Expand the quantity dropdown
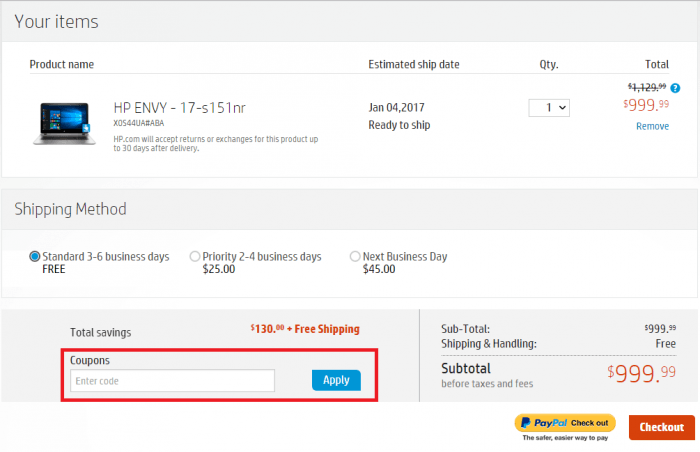 (x=549, y=107)
